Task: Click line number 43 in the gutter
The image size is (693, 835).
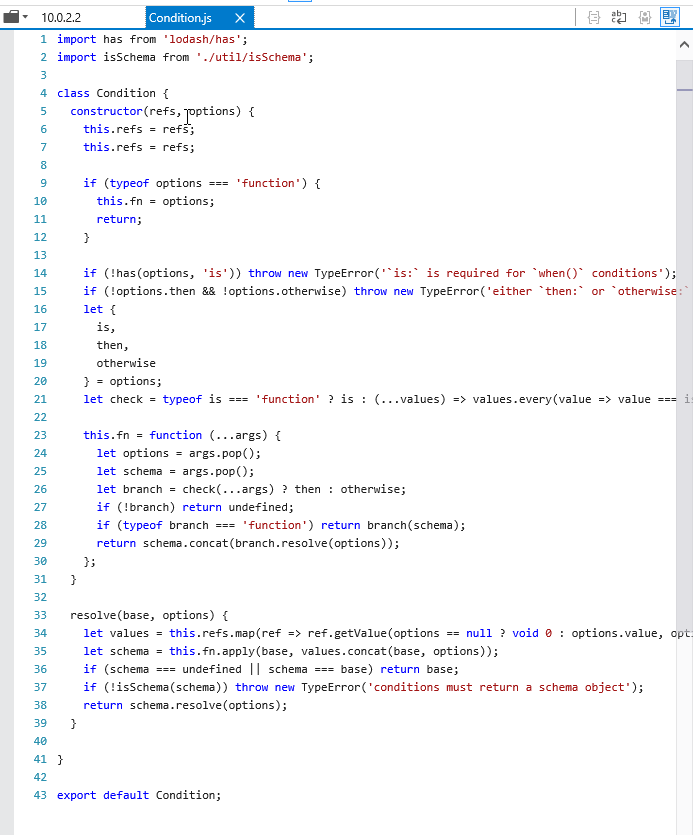Action: pos(40,795)
